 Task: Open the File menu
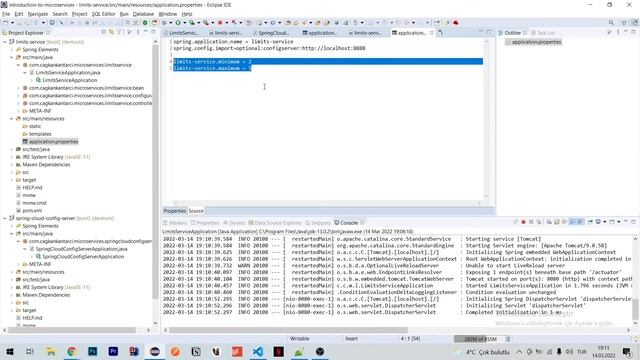tap(6, 14)
